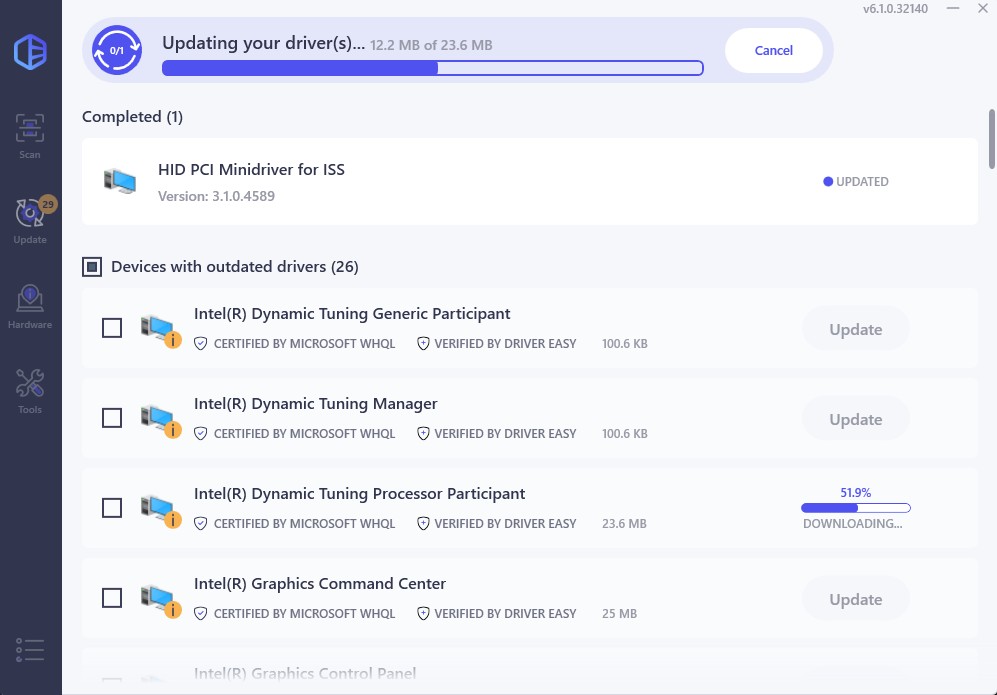
Task: Check Intel Dynamic Tuning Manager checkbox
Action: (x=112, y=418)
